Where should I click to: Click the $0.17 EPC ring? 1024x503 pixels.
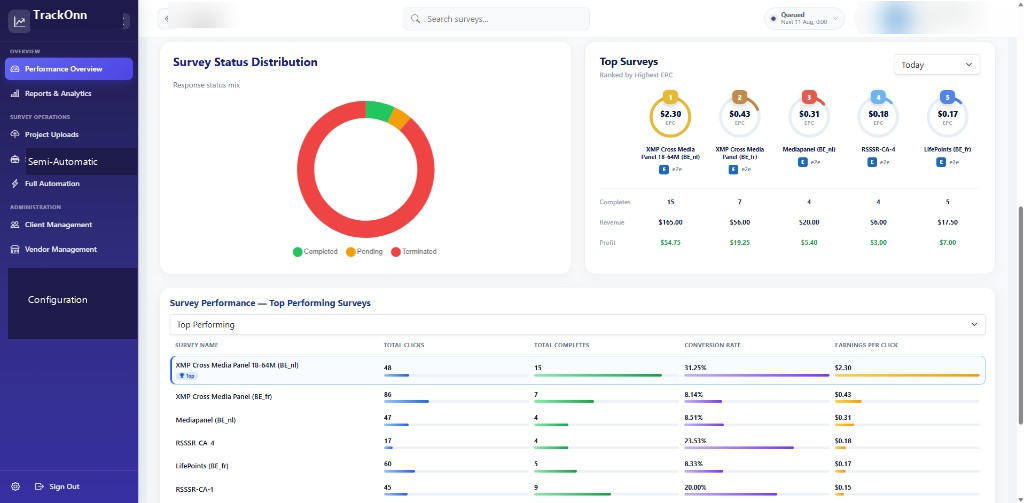948,118
